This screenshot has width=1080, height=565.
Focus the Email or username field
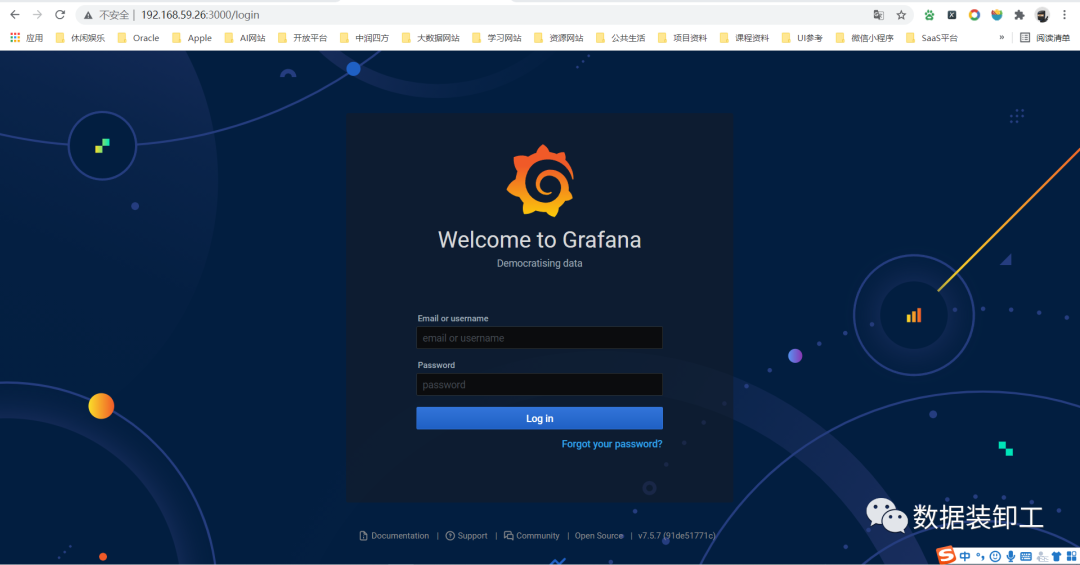coord(539,338)
